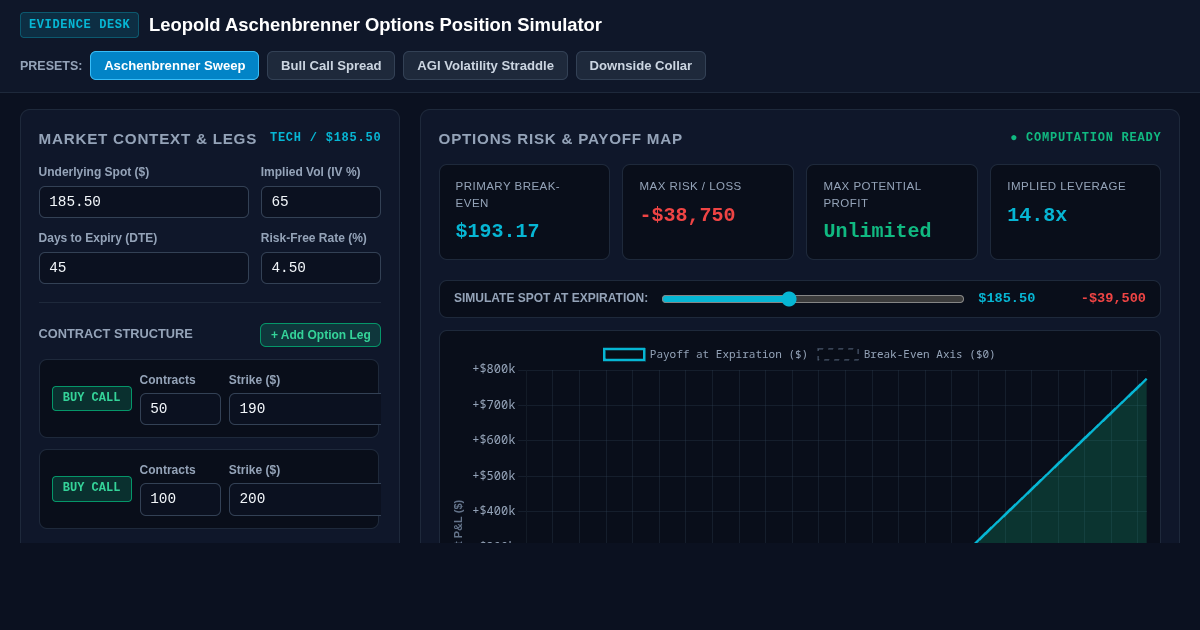This screenshot has height=630, width=1200.
Task: Click the Implied Leverage 14.8x value
Action: (1037, 215)
